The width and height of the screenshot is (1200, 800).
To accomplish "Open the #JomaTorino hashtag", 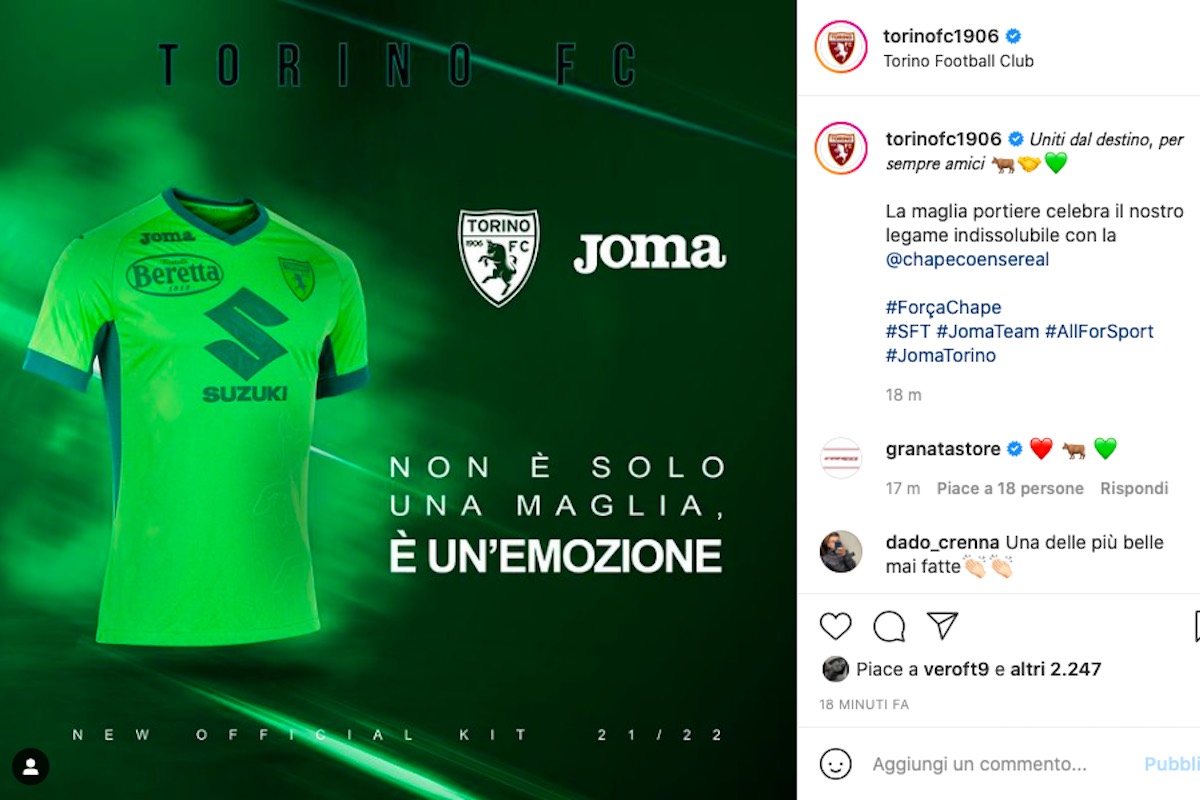I will 941,355.
